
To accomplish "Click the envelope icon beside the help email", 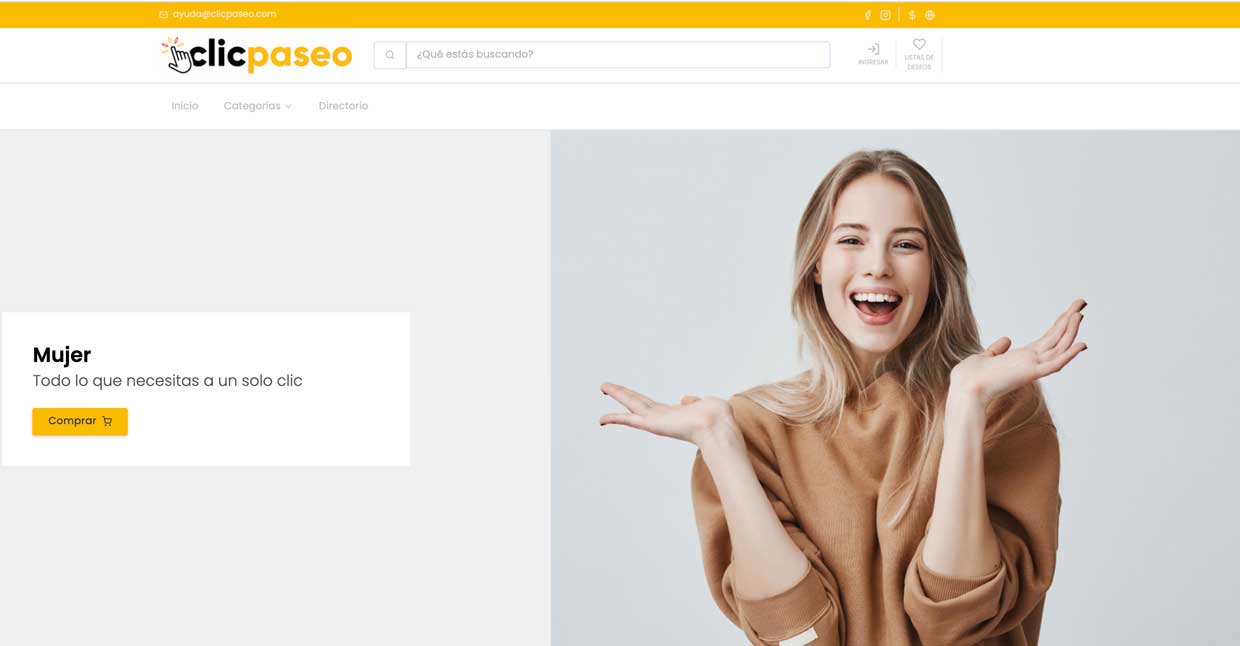I will (x=163, y=15).
